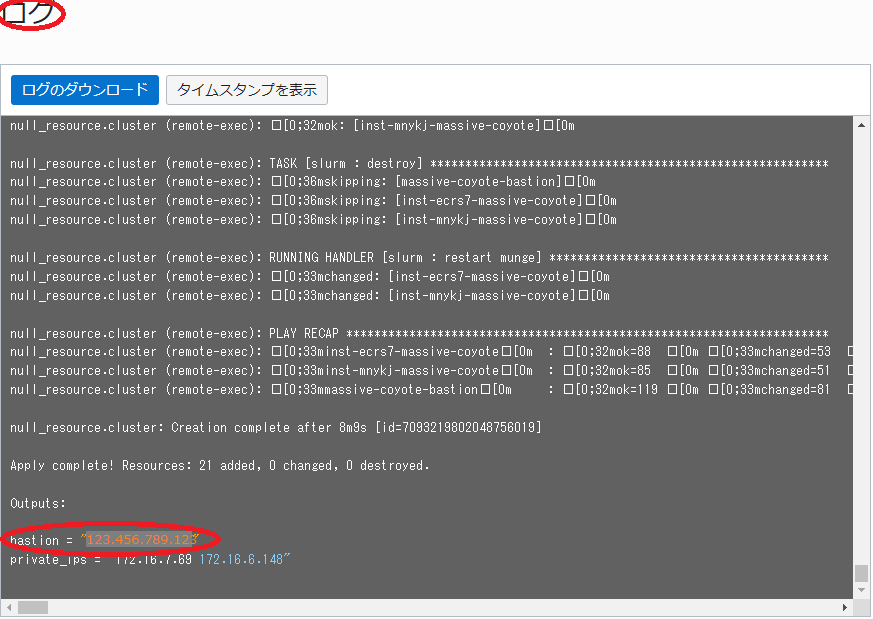Image resolution: width=873 pixels, height=619 pixels.
Task: Click the 'PLAY RECAP' log line
Action: tap(418, 333)
